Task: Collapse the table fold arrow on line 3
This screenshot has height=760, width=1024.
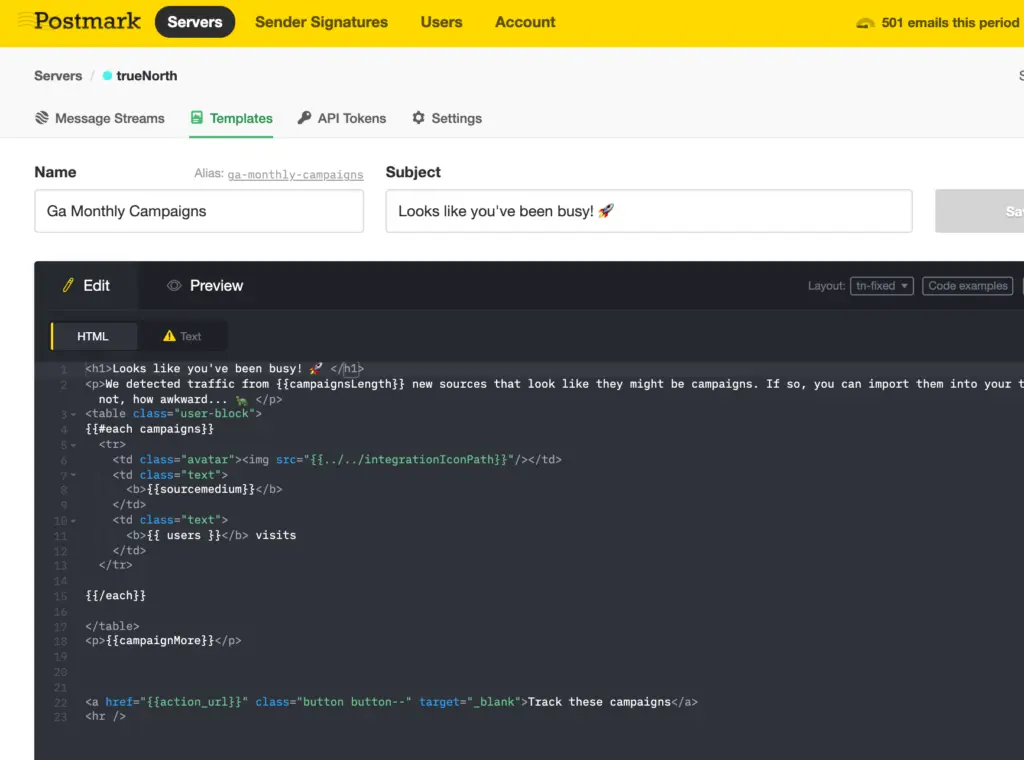Action: pos(73,415)
